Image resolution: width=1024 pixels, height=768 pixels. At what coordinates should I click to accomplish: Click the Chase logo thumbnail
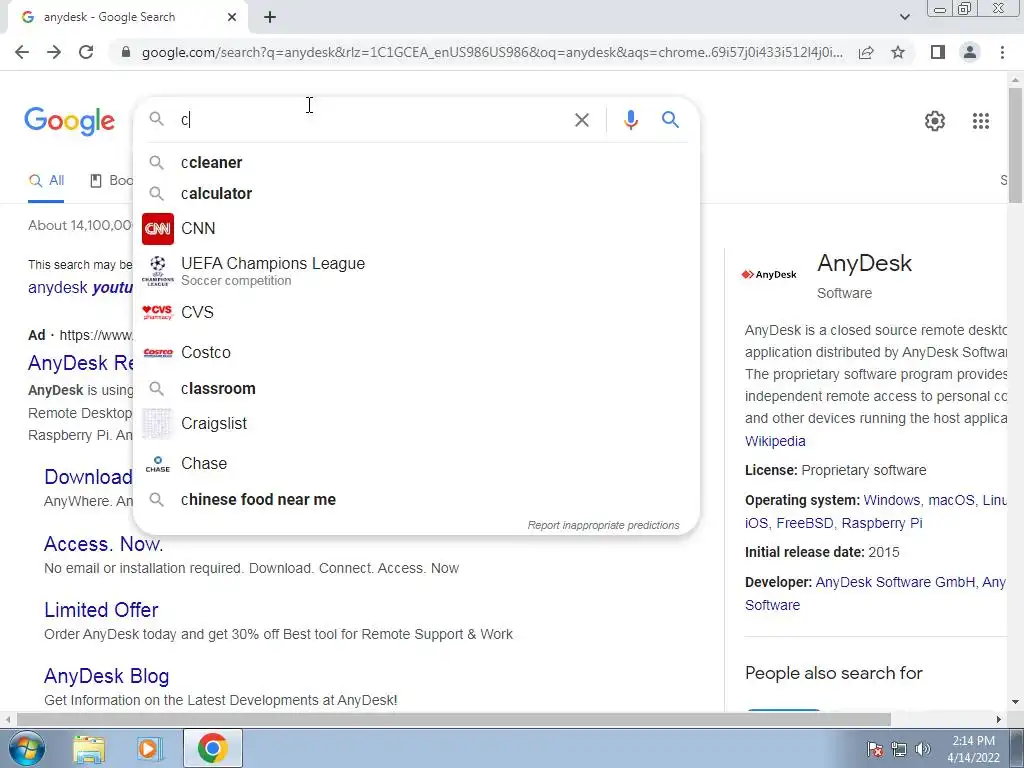pos(157,464)
